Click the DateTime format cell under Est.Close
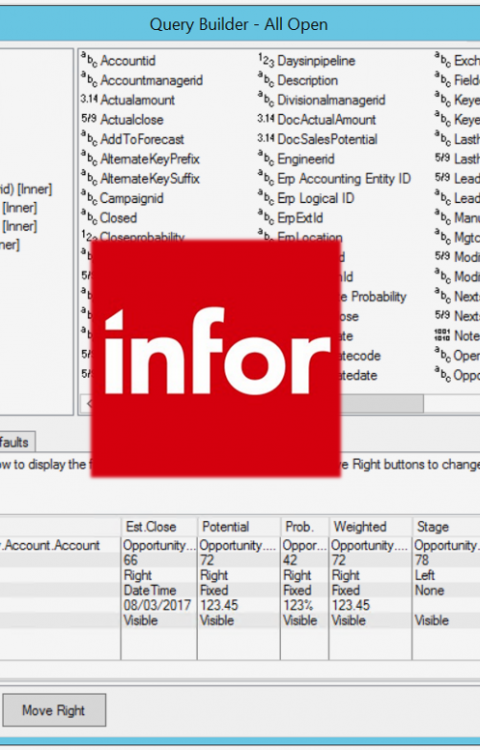 pyautogui.click(x=150, y=590)
